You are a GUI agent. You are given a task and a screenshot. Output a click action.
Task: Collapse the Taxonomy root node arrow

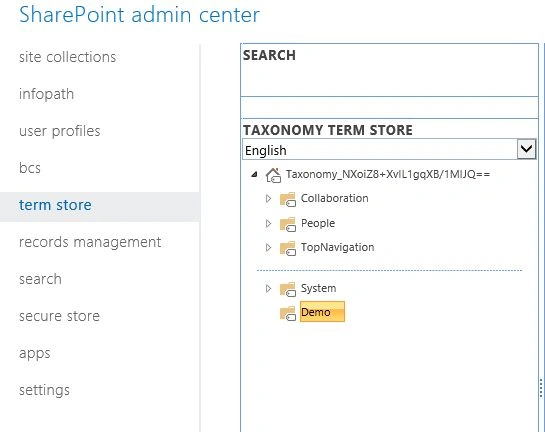(254, 174)
